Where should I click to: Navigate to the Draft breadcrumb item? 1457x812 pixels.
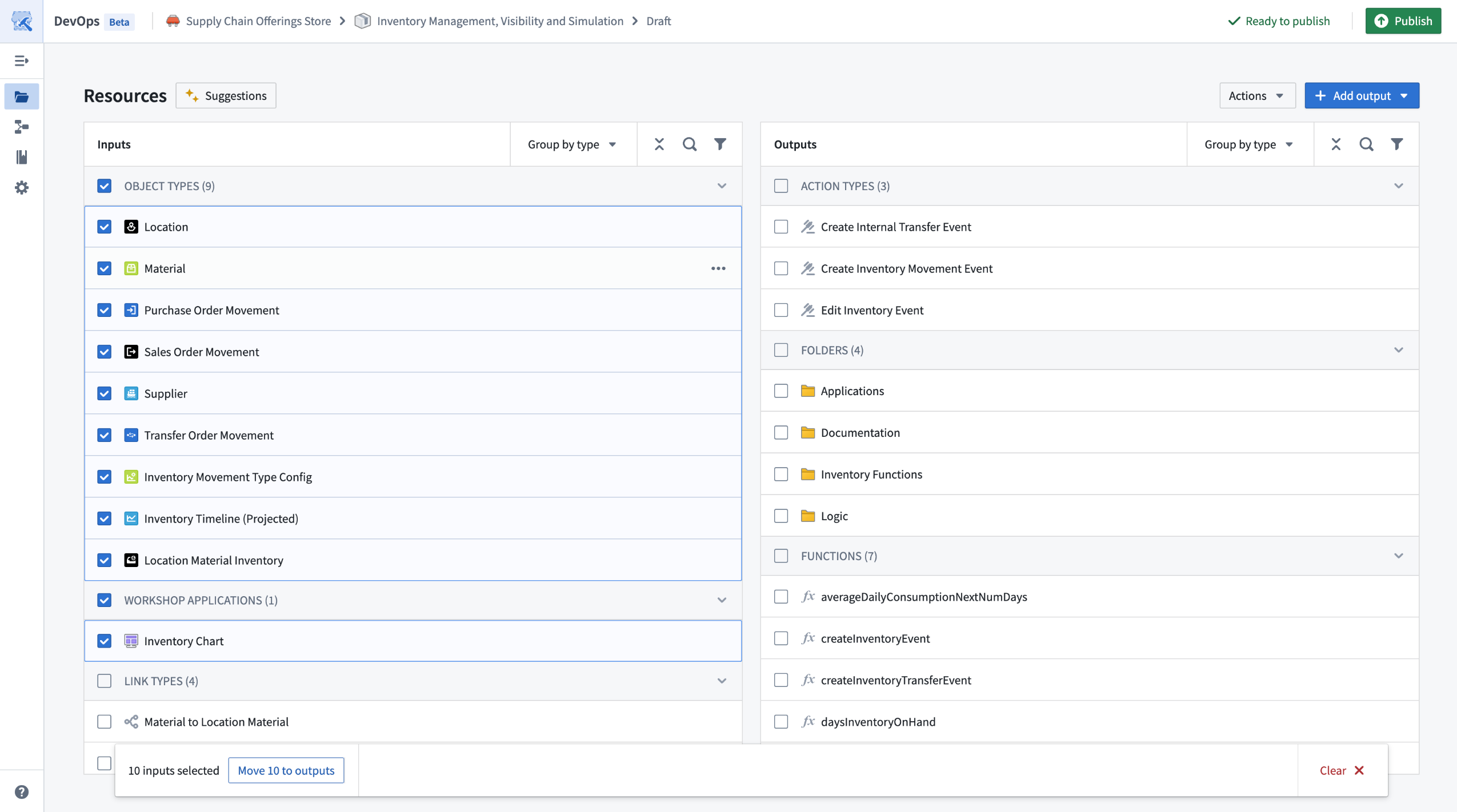pyautogui.click(x=657, y=21)
